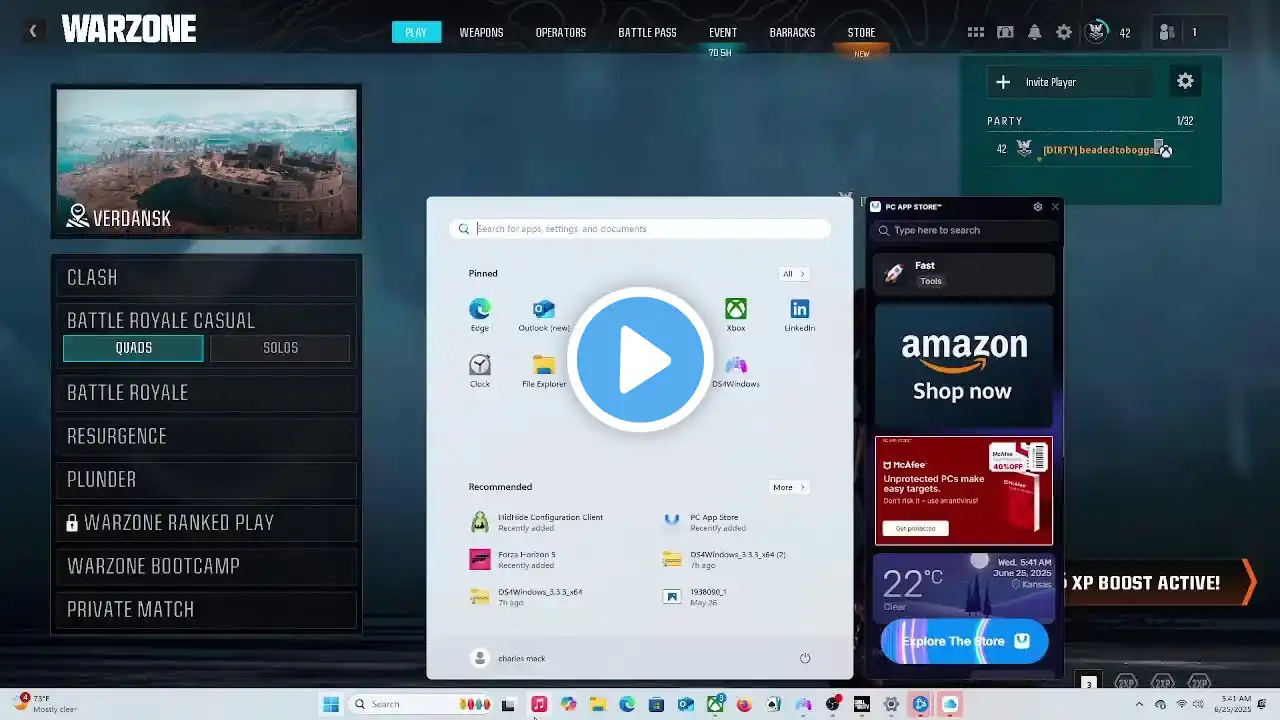
Task: Select the BATTLE ROYALE mode
Action: pyautogui.click(x=206, y=392)
